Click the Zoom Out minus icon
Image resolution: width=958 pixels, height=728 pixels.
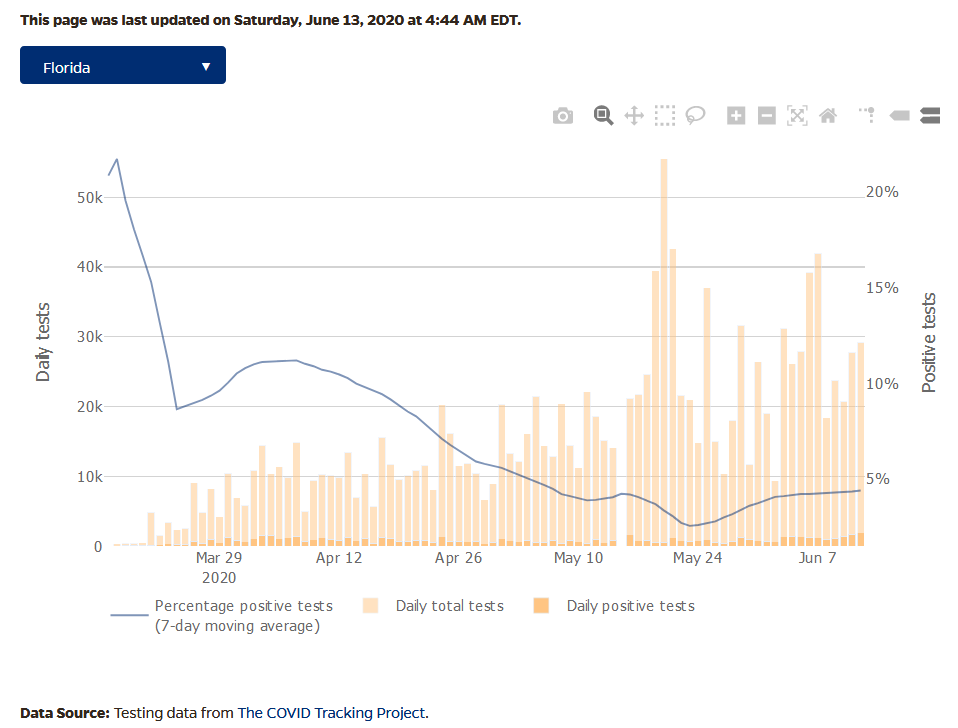(x=767, y=116)
